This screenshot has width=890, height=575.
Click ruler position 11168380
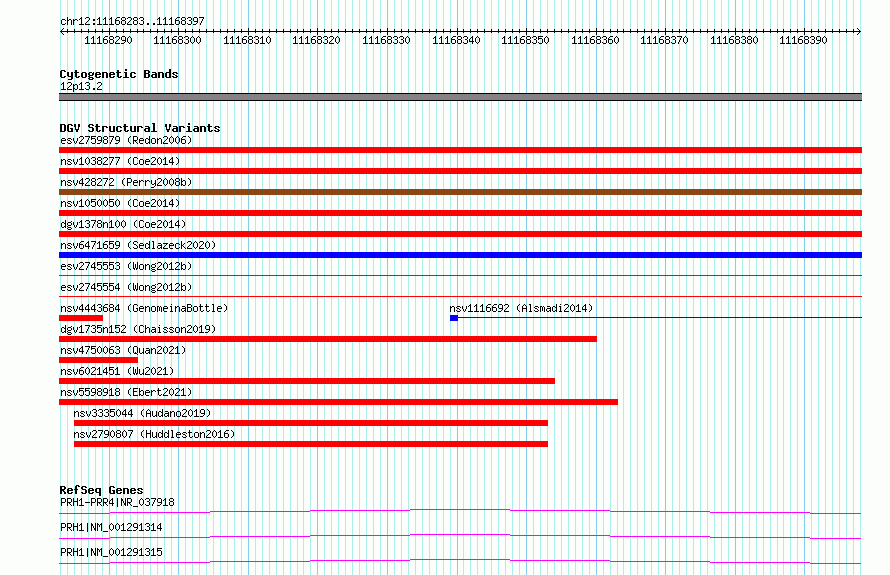[x=734, y=40]
